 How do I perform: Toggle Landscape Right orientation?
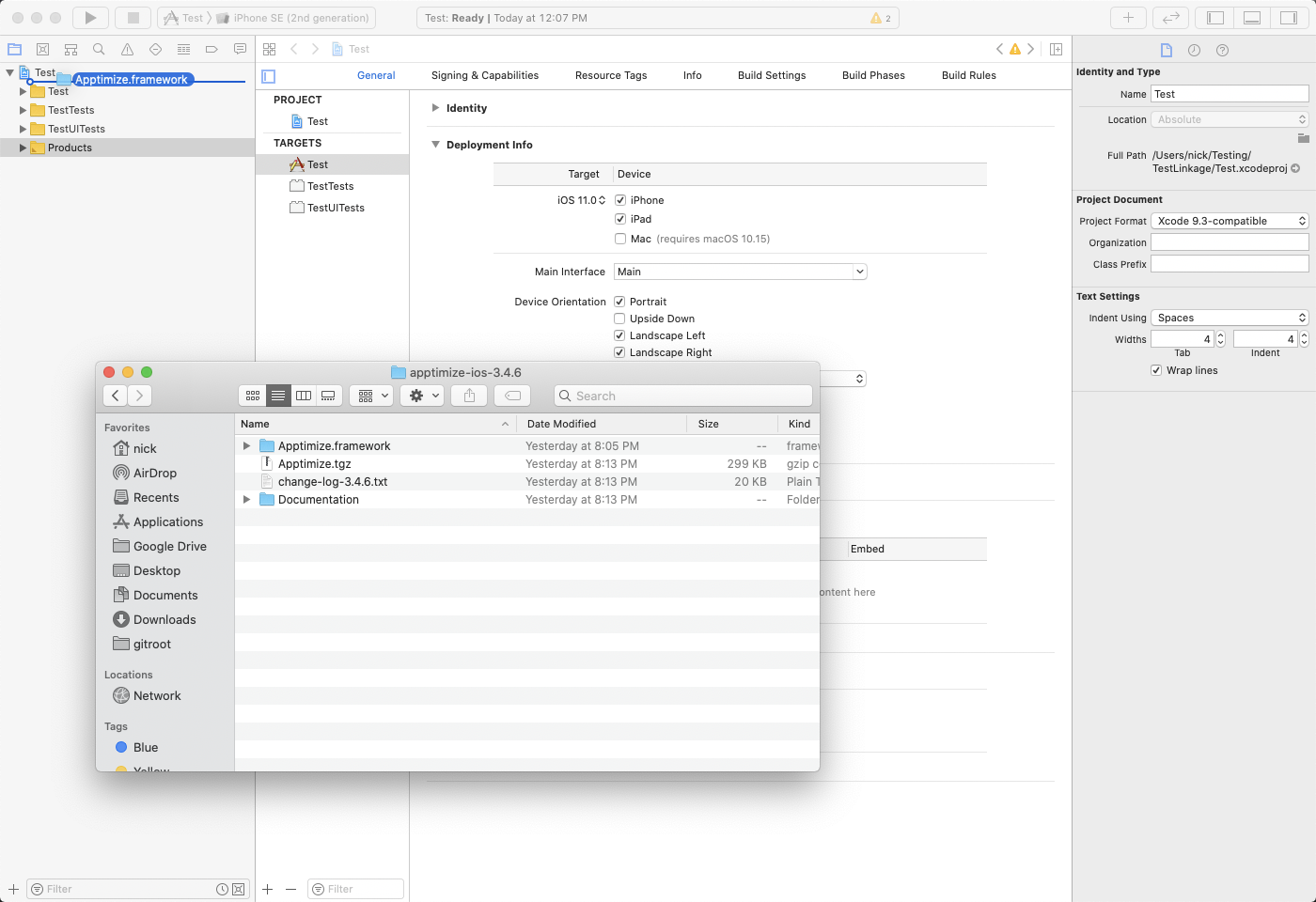tap(619, 352)
